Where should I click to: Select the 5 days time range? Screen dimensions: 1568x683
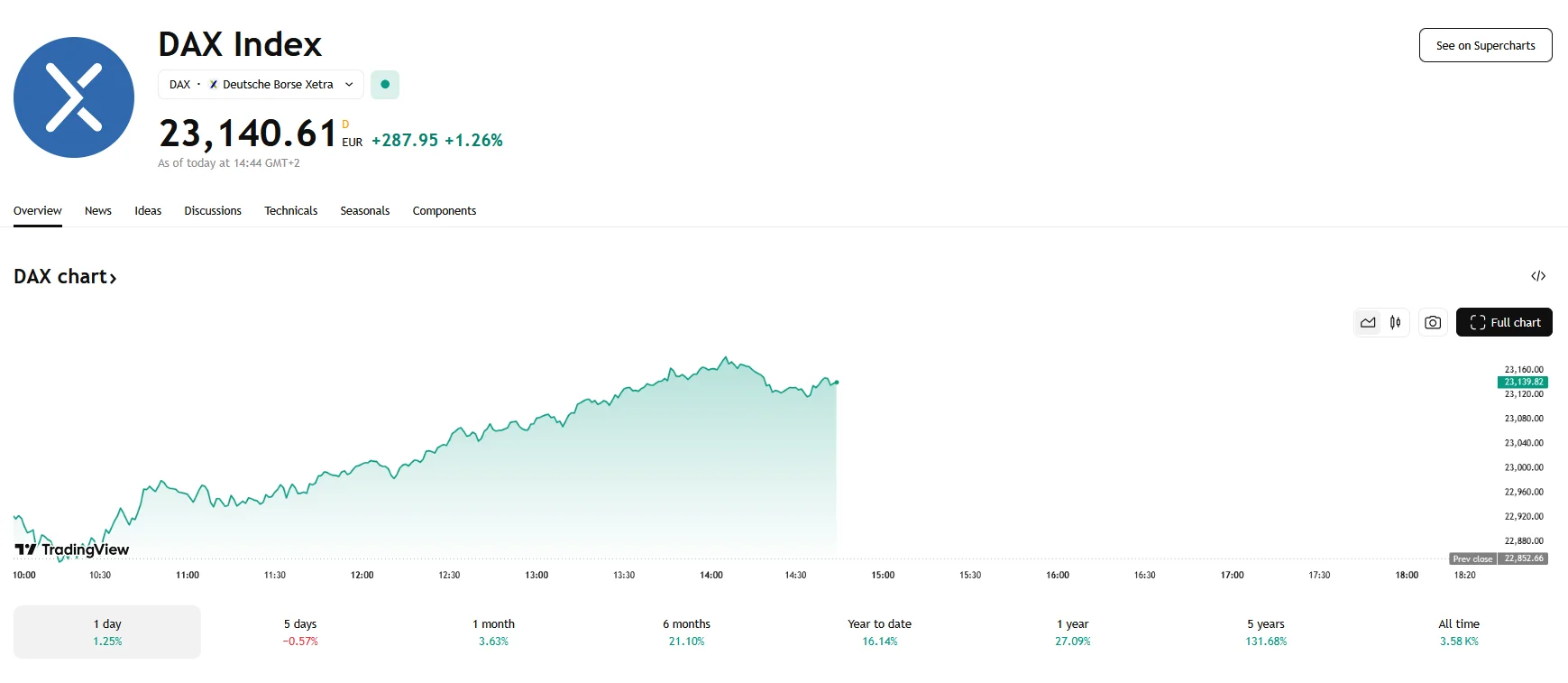coord(301,632)
